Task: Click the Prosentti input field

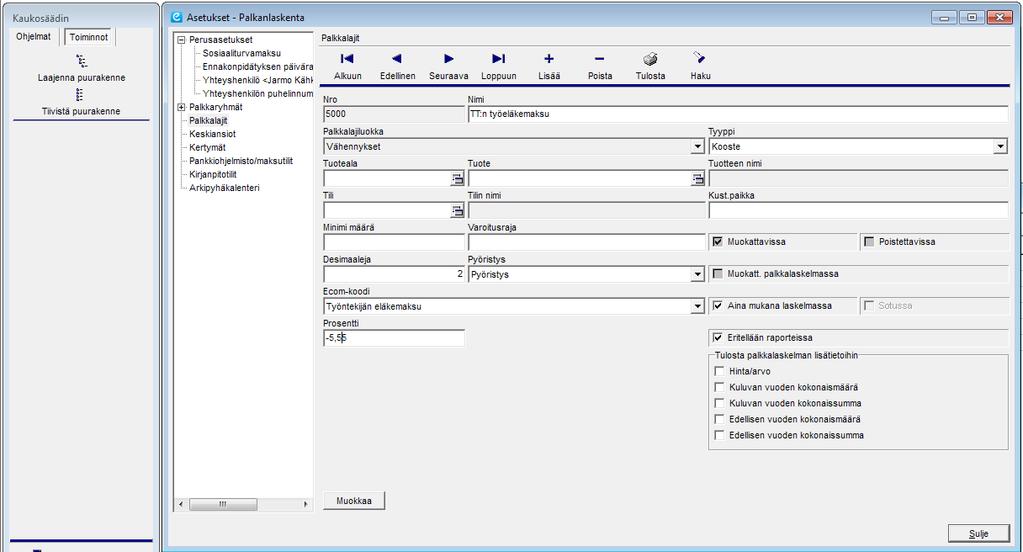Action: [393, 338]
